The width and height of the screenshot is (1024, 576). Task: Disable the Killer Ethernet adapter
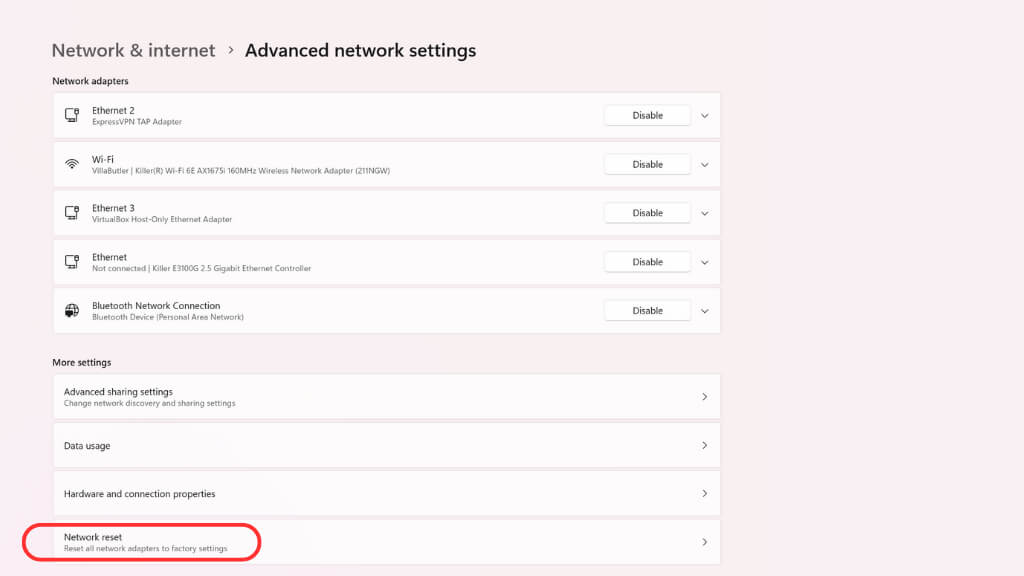[x=647, y=262]
